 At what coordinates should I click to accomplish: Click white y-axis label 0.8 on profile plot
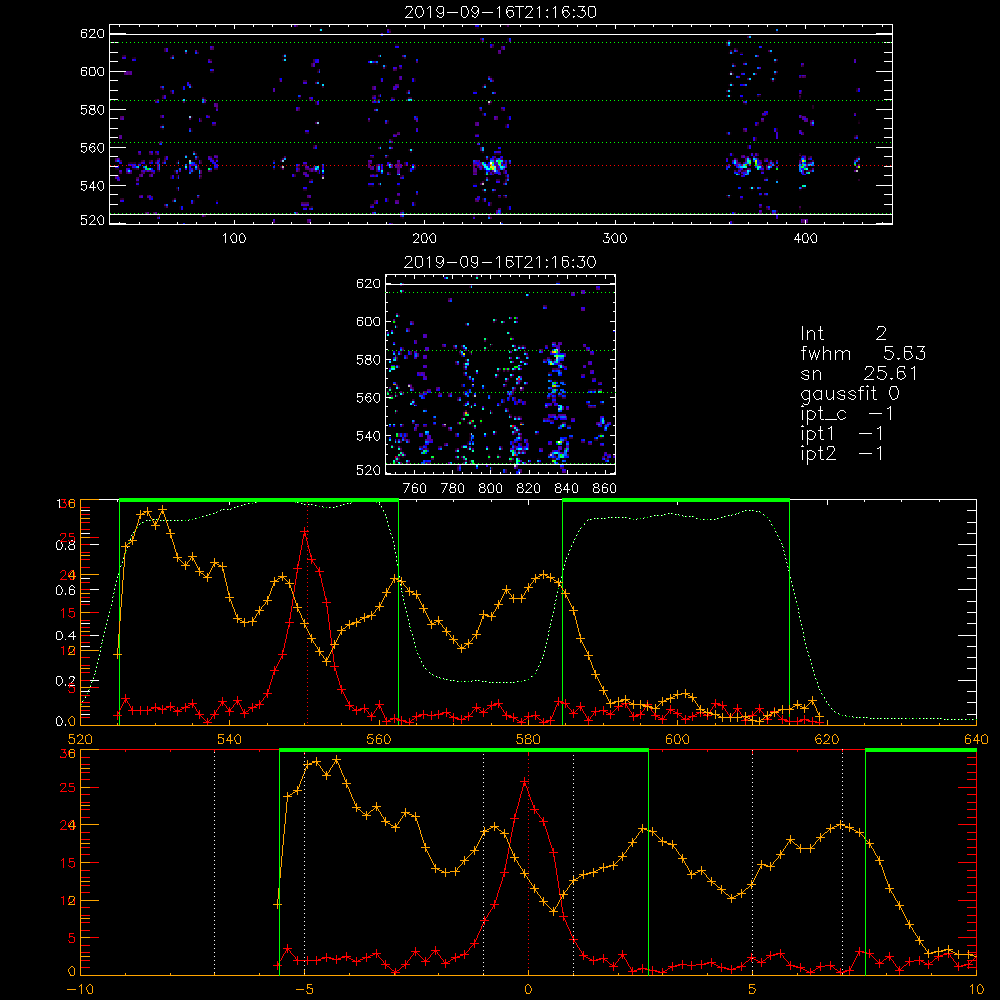(x=66, y=545)
